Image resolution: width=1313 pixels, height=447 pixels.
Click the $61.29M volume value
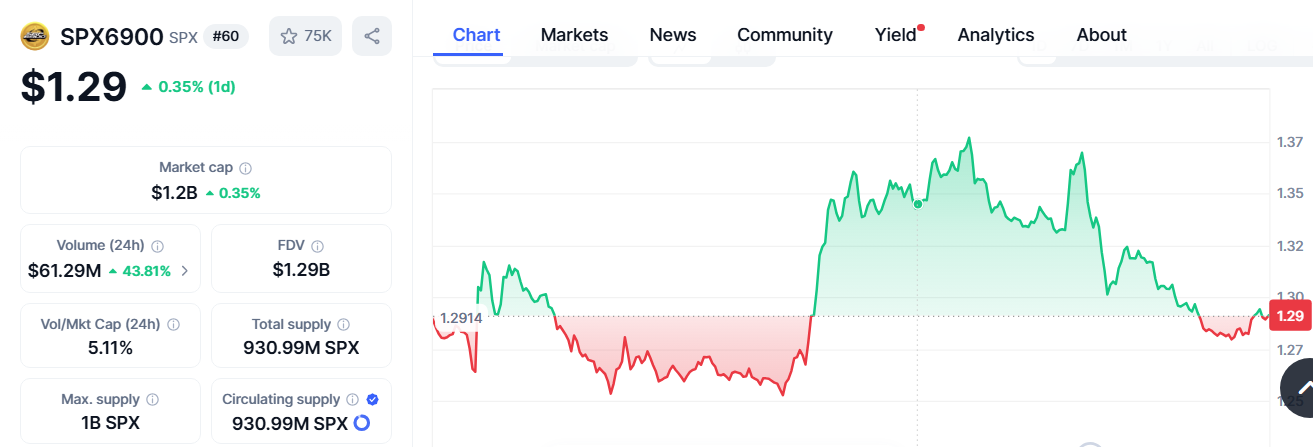tap(65, 271)
